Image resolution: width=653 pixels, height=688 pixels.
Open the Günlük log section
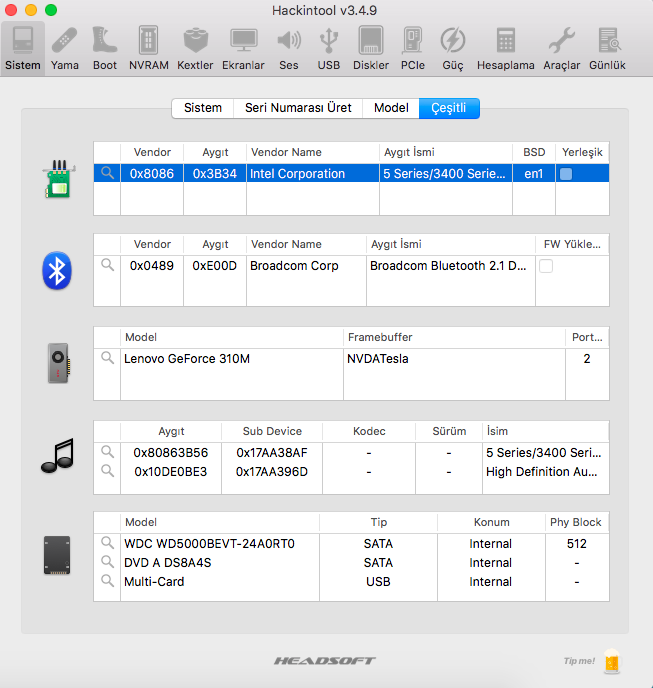607,47
